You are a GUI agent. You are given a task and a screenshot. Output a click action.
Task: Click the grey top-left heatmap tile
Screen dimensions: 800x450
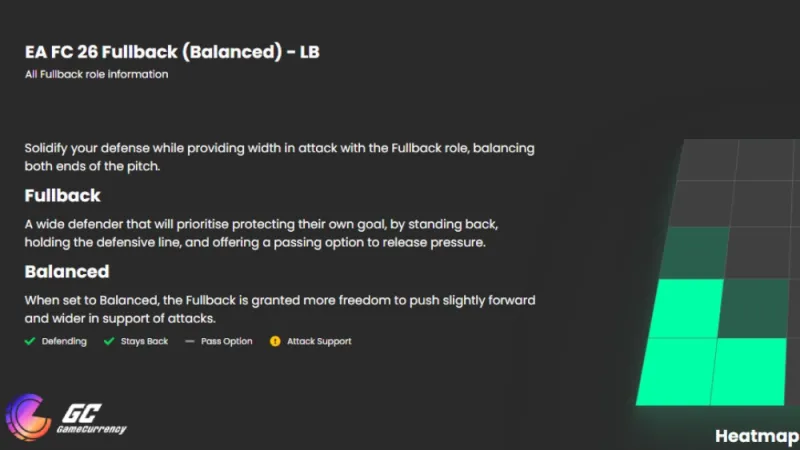point(708,160)
